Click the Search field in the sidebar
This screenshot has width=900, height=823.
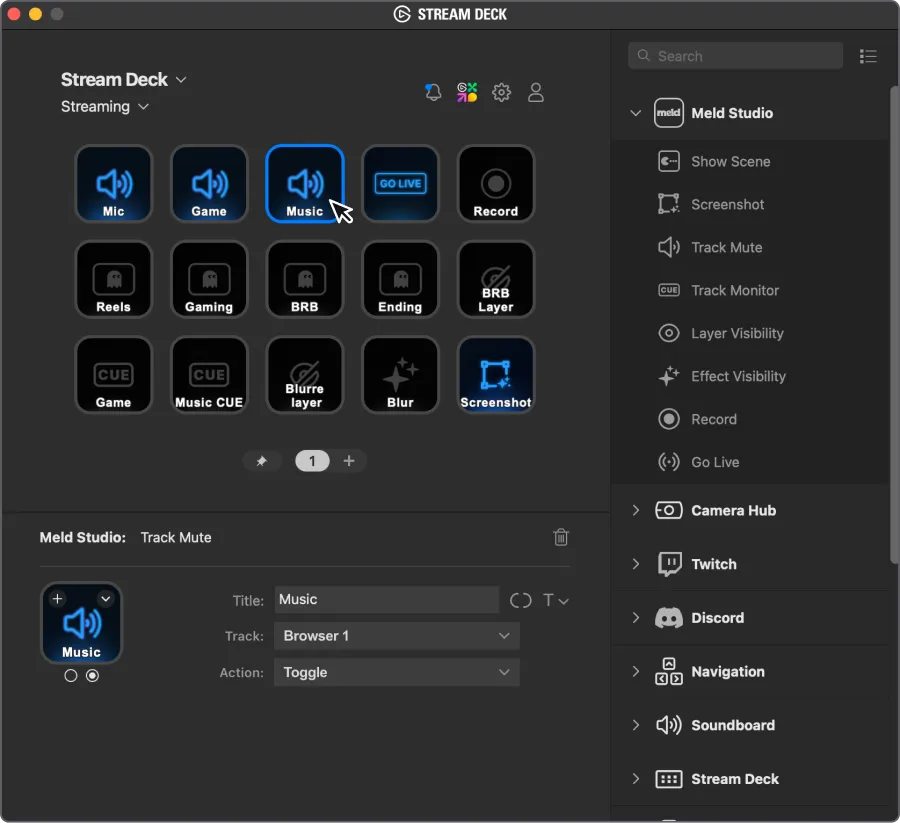tap(735, 55)
